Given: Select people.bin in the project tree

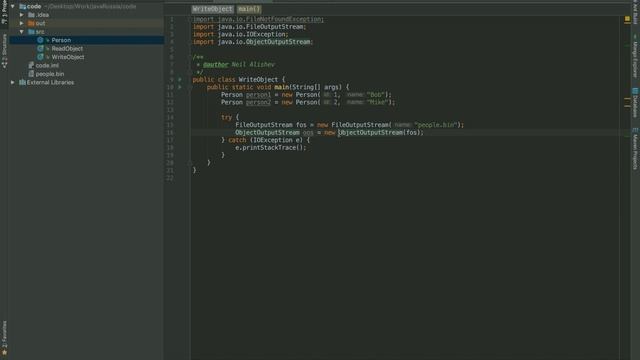Looking at the screenshot, I should [50, 74].
